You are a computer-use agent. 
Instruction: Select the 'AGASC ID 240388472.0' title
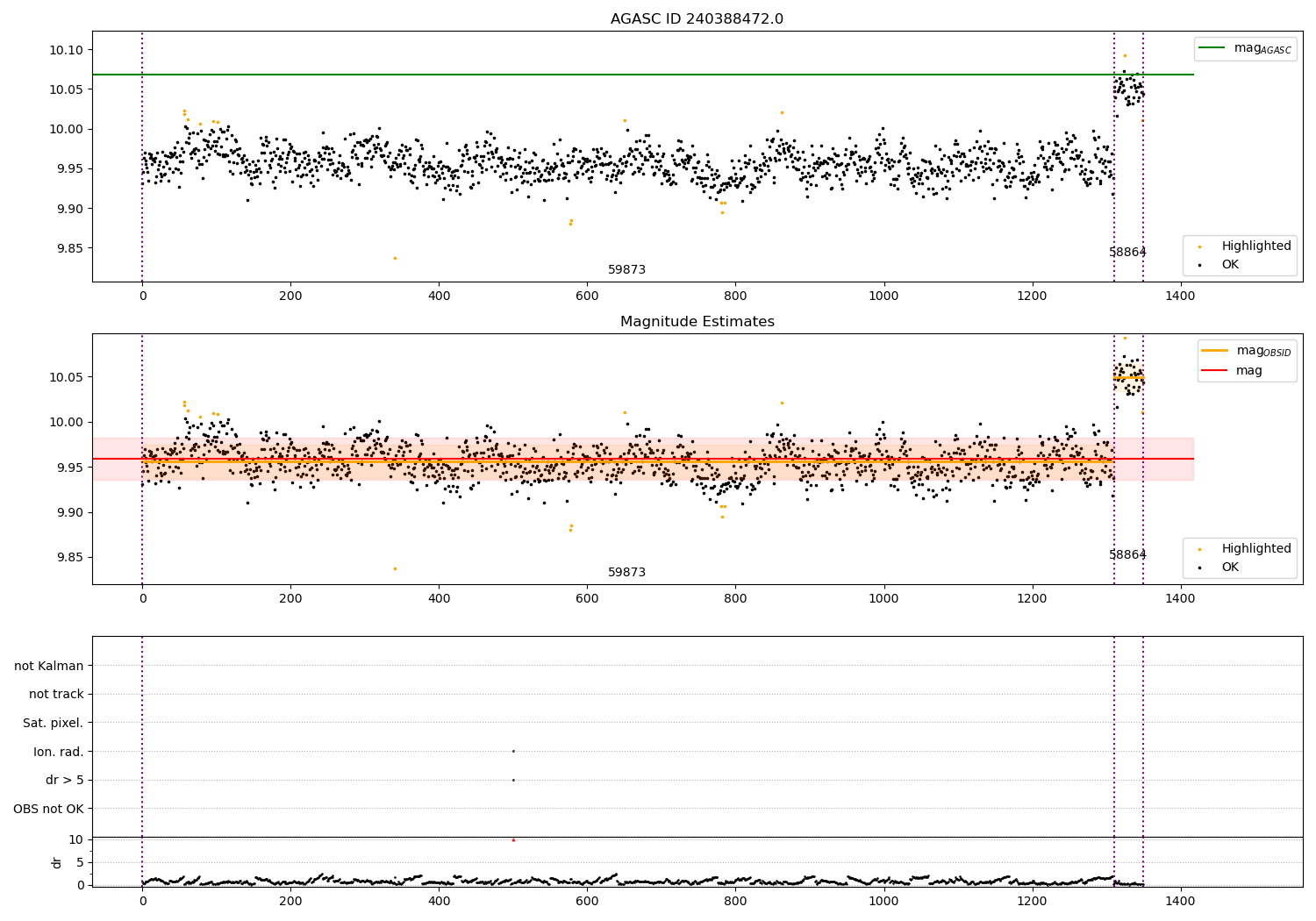point(697,19)
